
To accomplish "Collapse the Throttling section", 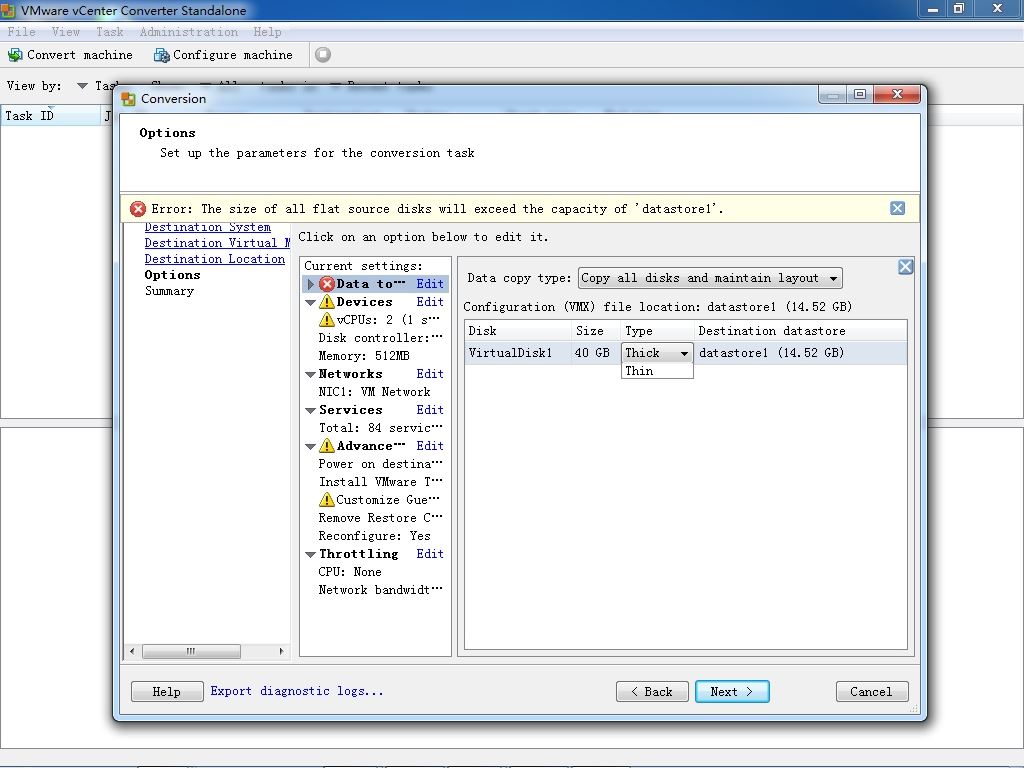I will coord(311,554).
